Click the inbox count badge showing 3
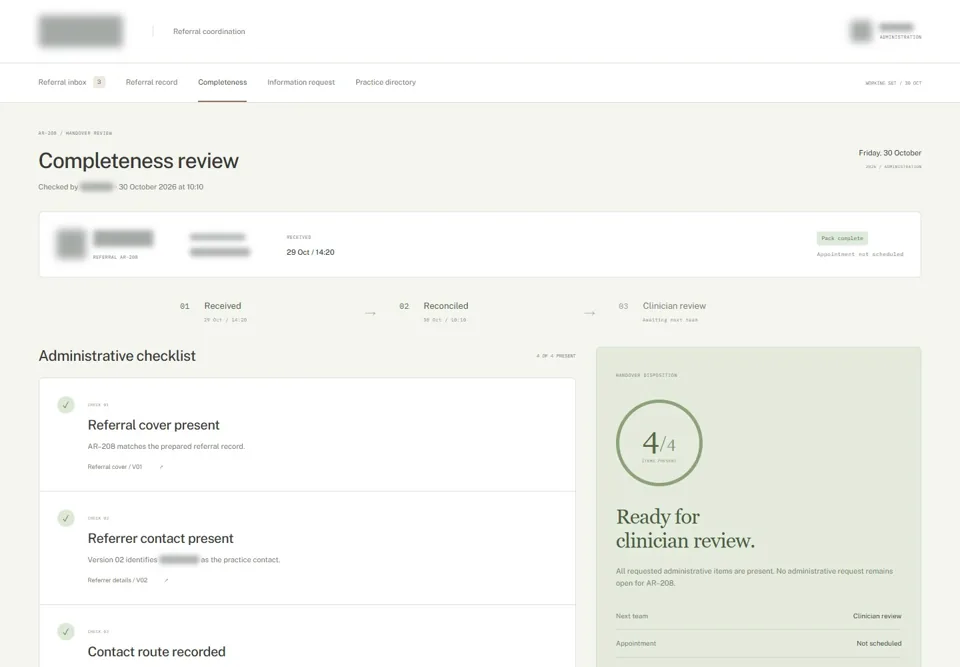 pyautogui.click(x=99, y=82)
